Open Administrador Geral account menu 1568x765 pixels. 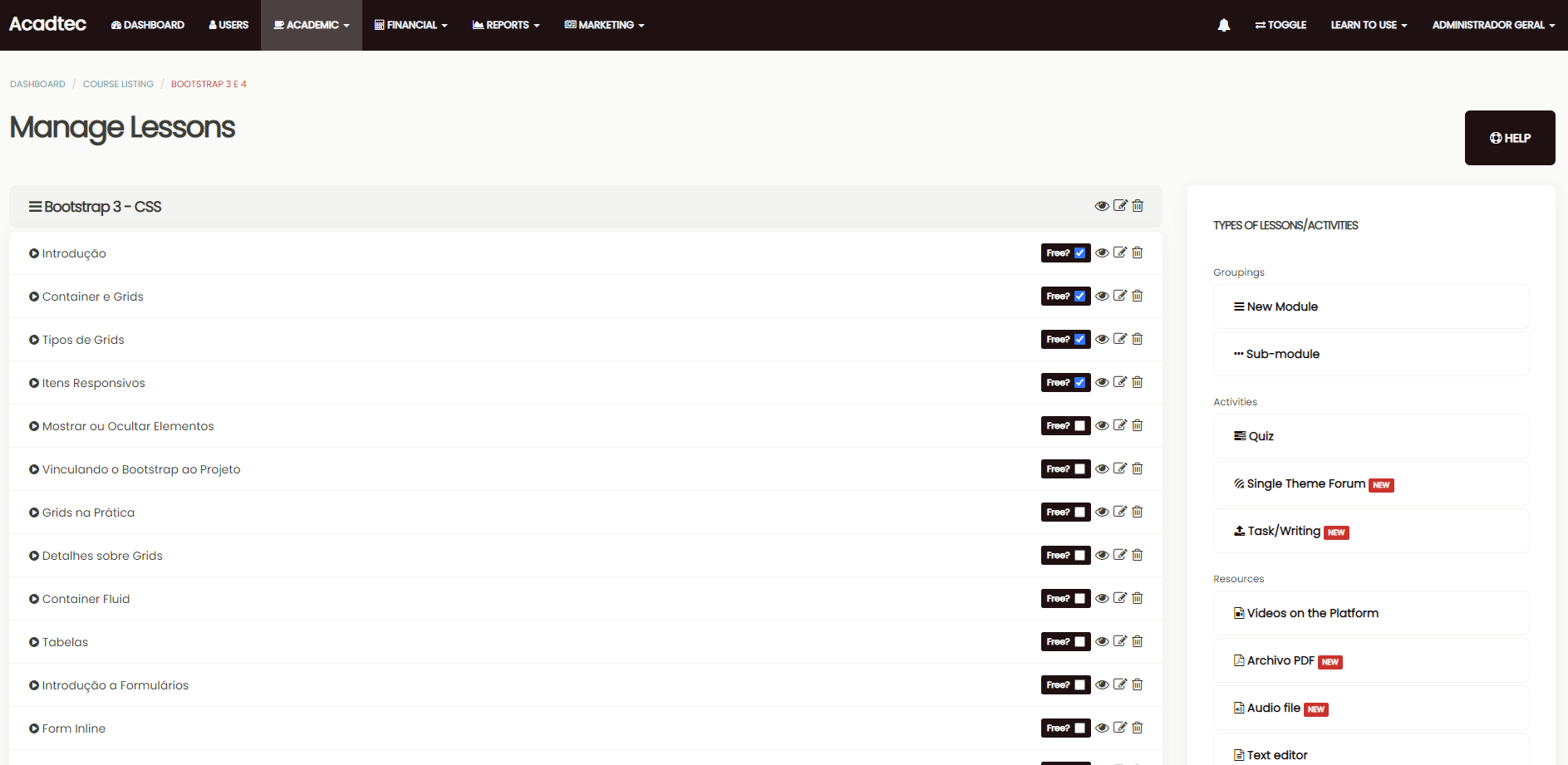1493,25
